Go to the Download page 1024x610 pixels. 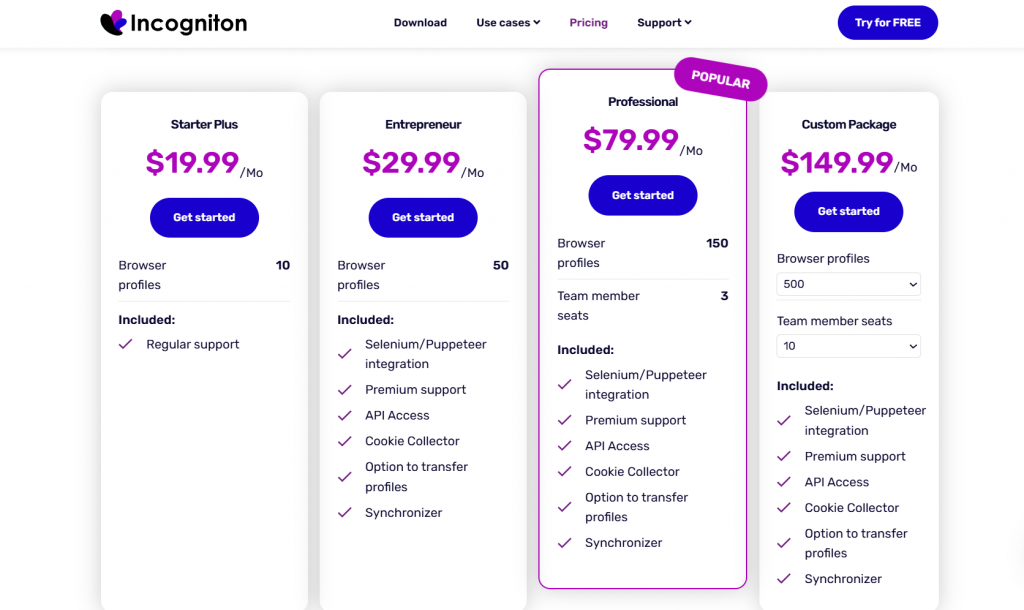[420, 23]
